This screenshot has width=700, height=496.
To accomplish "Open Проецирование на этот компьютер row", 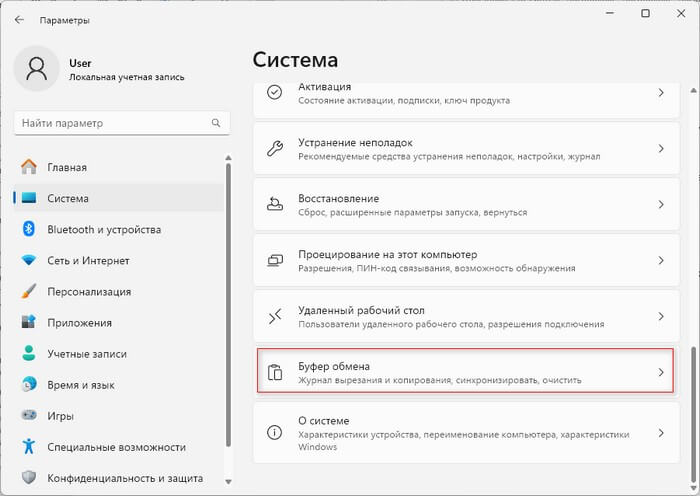I will pyautogui.click(x=466, y=260).
